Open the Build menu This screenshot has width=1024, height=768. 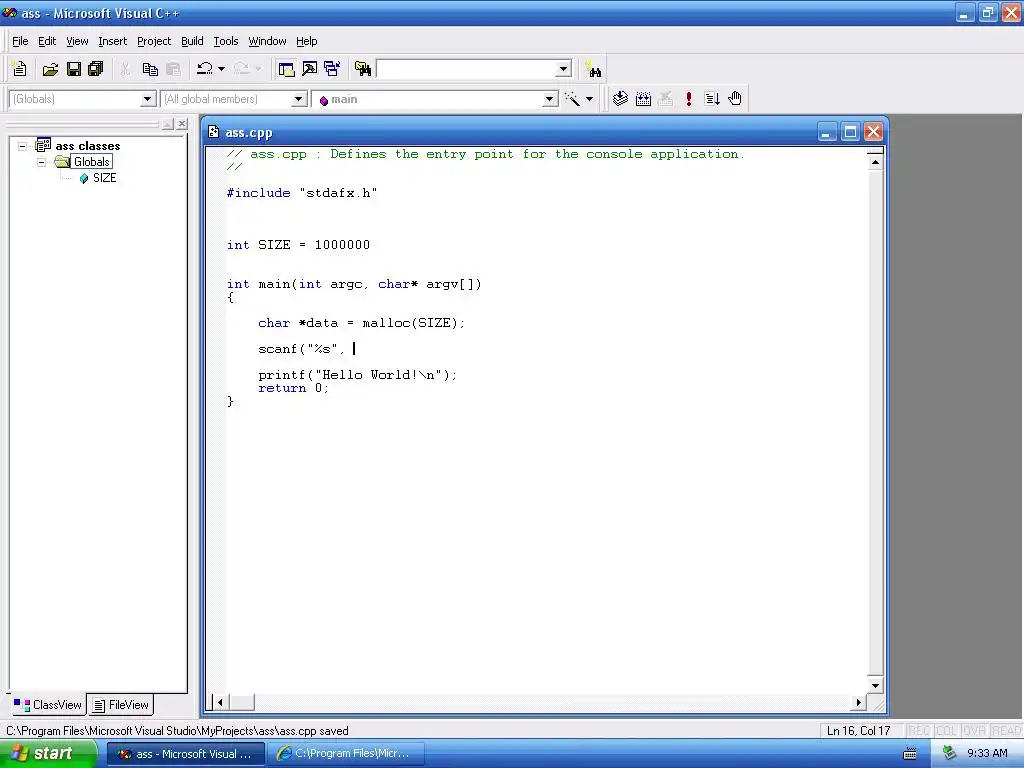(x=192, y=41)
